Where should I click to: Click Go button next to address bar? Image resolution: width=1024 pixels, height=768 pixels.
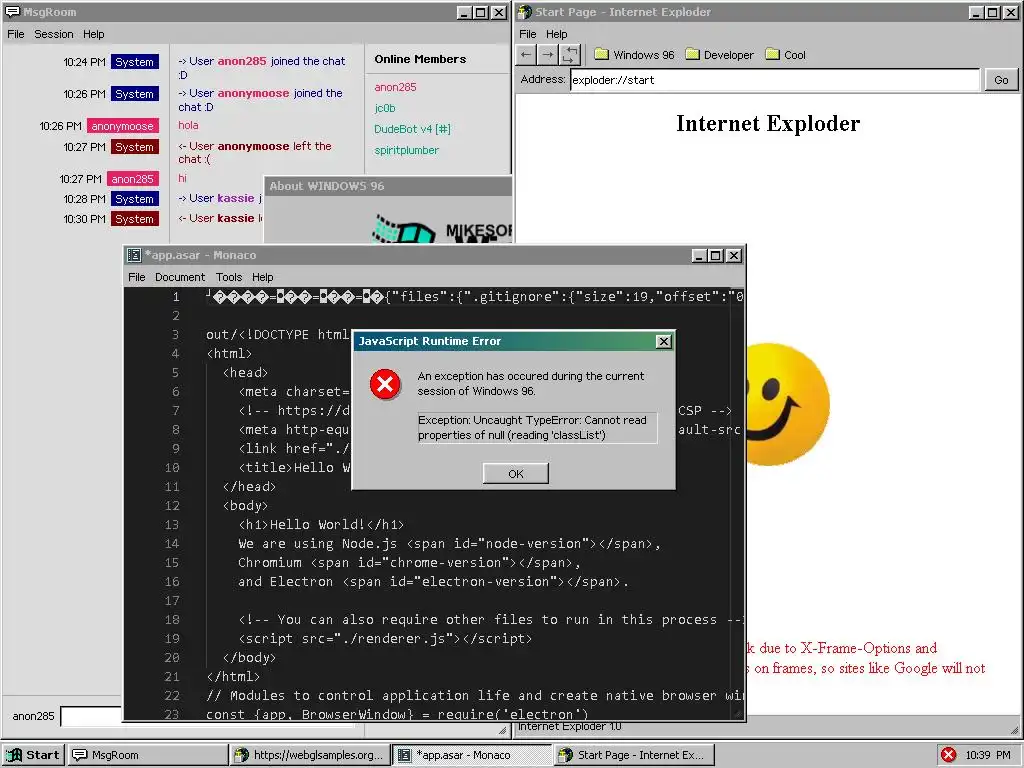click(x=1001, y=80)
